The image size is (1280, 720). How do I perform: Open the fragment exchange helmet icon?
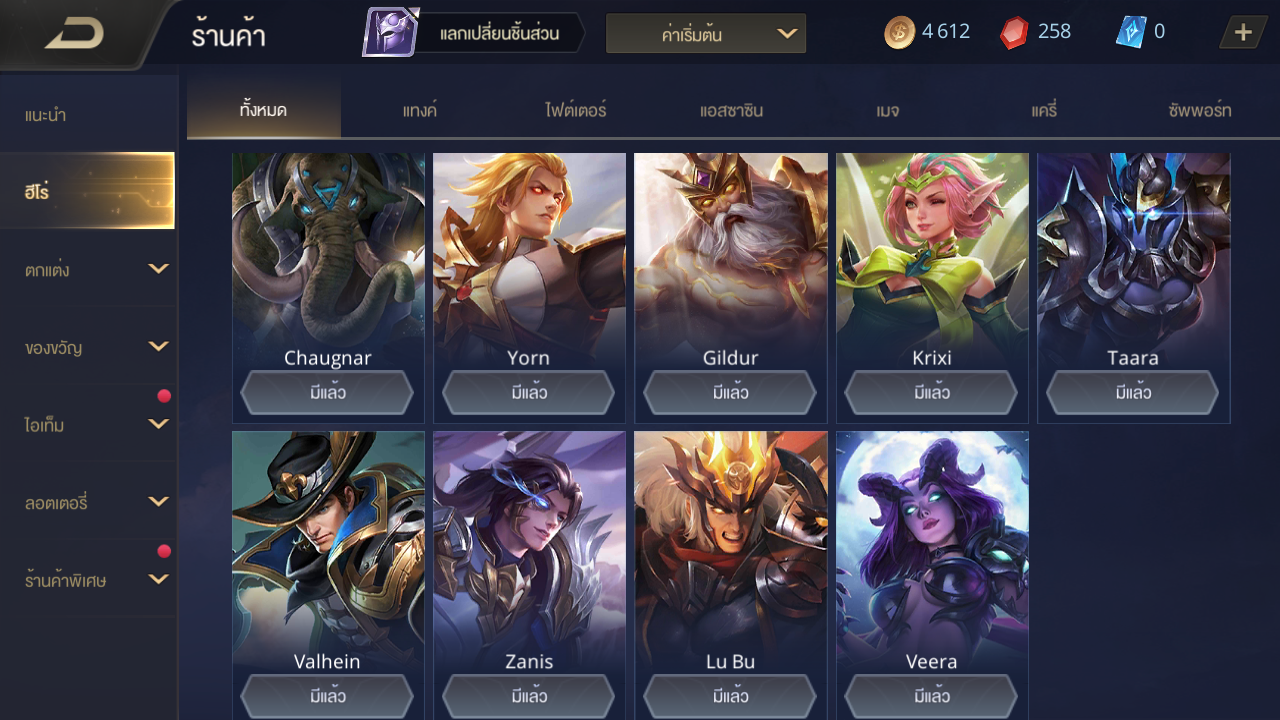click(391, 32)
